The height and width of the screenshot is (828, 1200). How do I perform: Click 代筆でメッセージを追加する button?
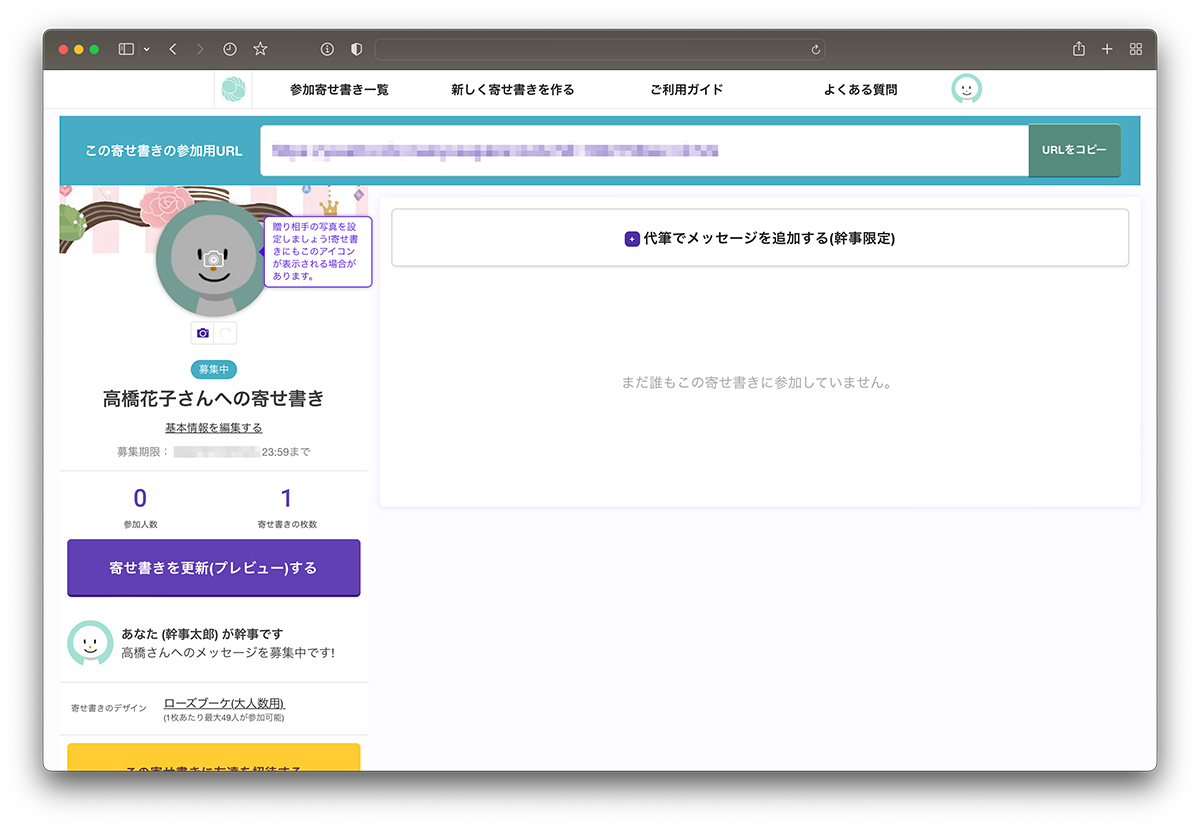(x=760, y=238)
